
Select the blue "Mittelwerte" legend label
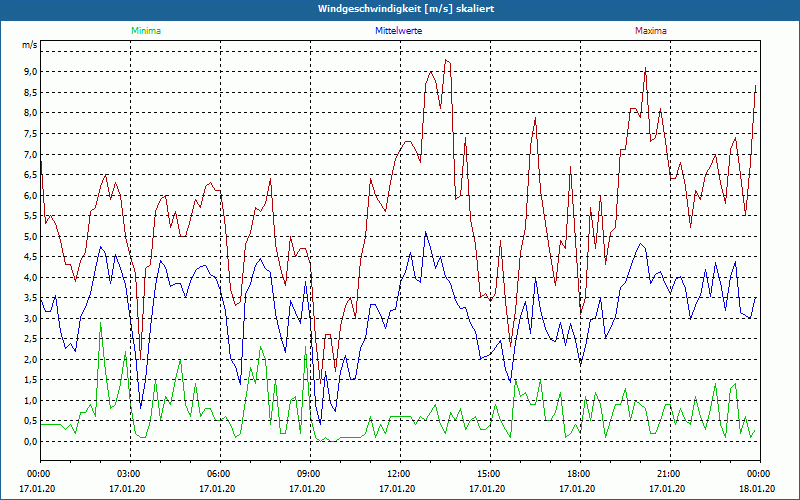pos(398,31)
